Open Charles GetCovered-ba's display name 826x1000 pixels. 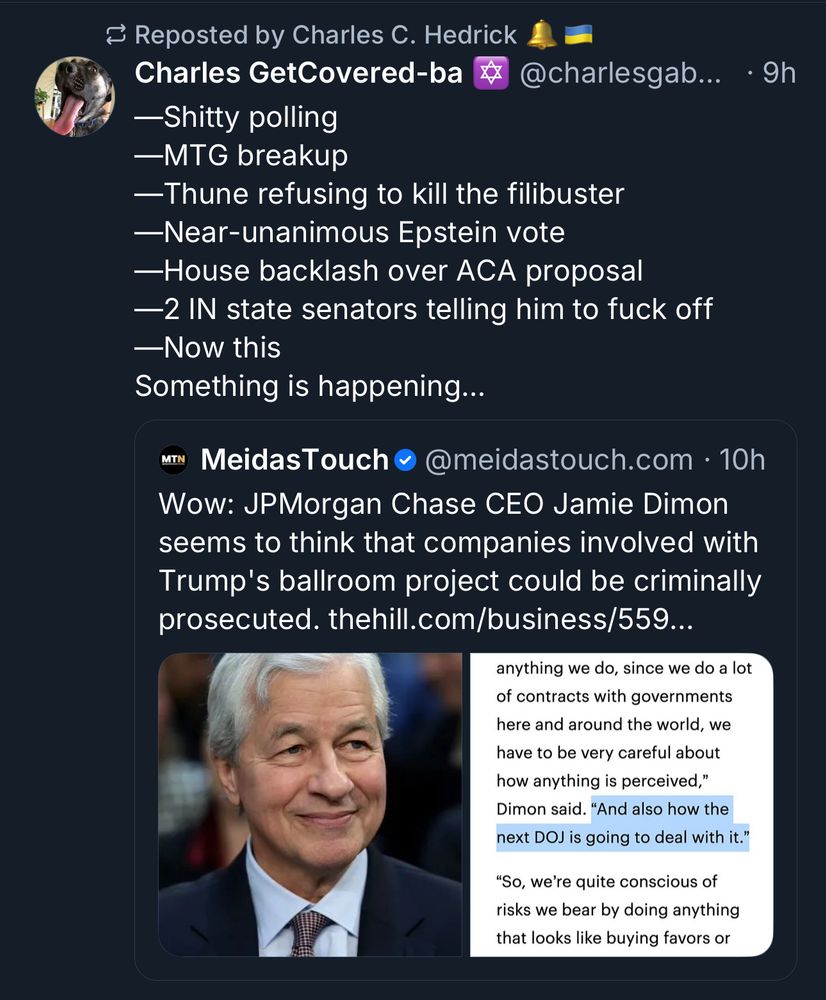[298, 73]
